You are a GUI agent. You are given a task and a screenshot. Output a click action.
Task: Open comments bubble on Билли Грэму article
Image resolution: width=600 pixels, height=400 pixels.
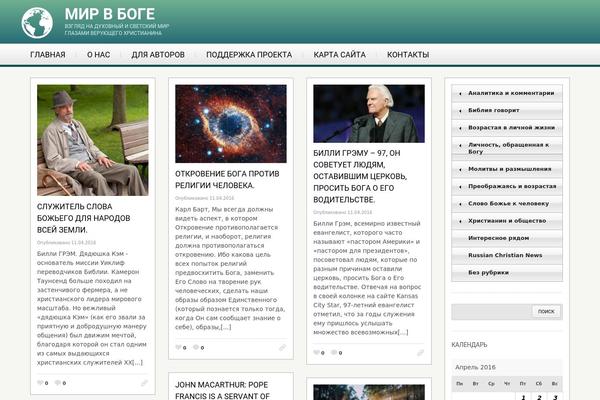click(x=334, y=353)
